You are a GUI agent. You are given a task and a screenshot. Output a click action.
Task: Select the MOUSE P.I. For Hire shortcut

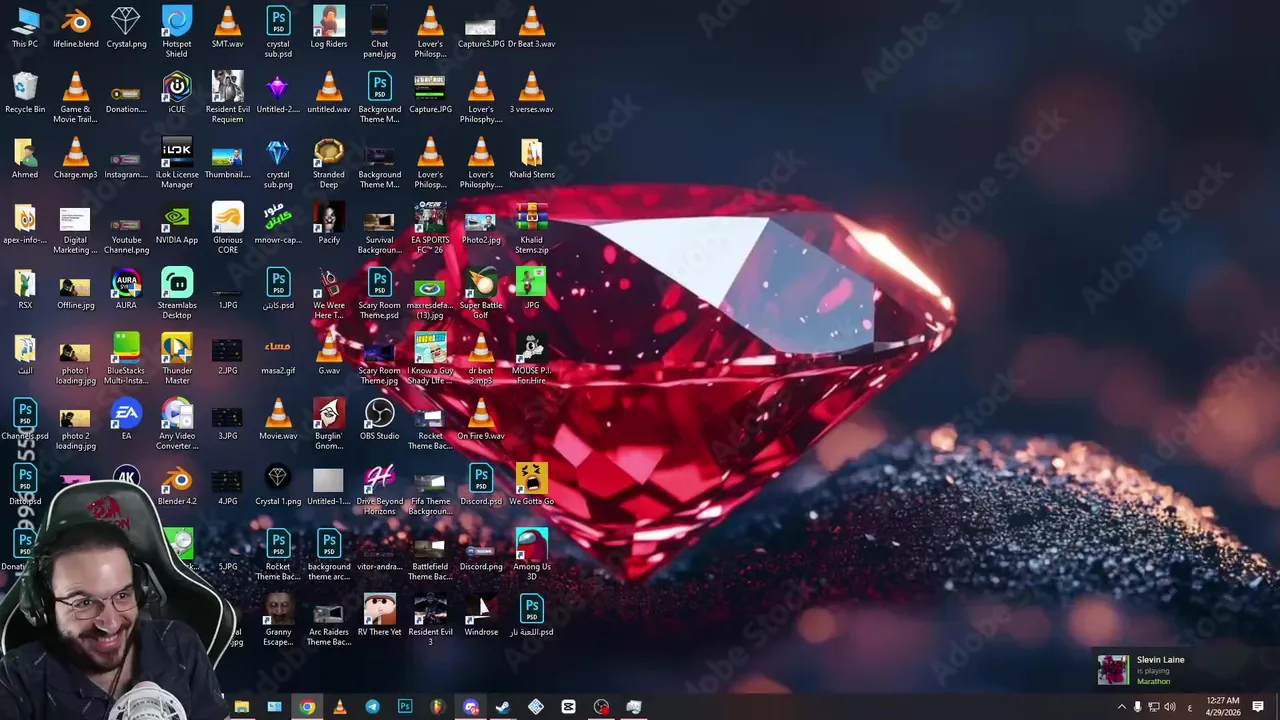pyautogui.click(x=532, y=359)
